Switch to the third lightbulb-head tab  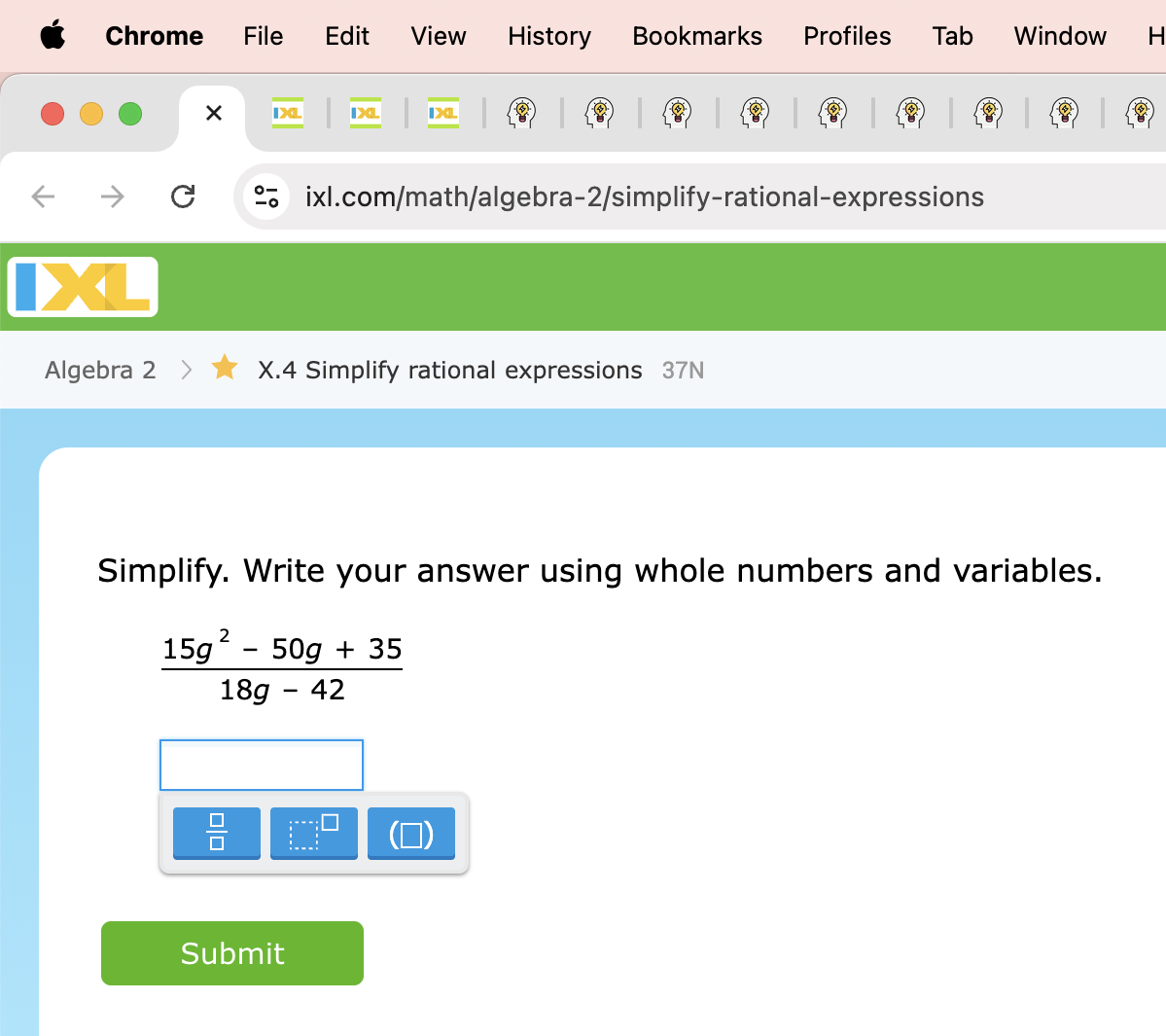[x=678, y=113]
